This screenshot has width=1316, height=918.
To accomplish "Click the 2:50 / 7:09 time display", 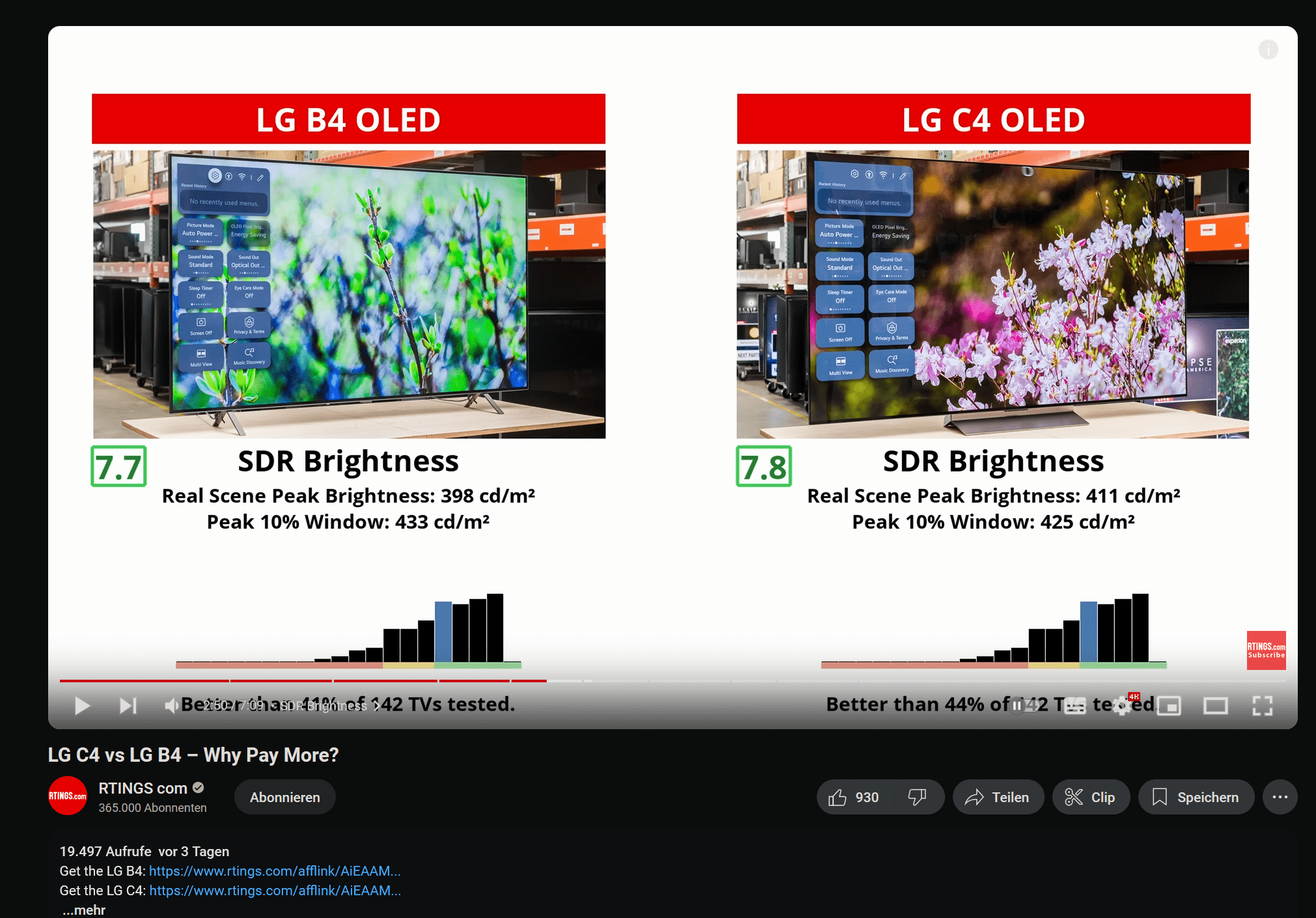I will pyautogui.click(x=234, y=706).
